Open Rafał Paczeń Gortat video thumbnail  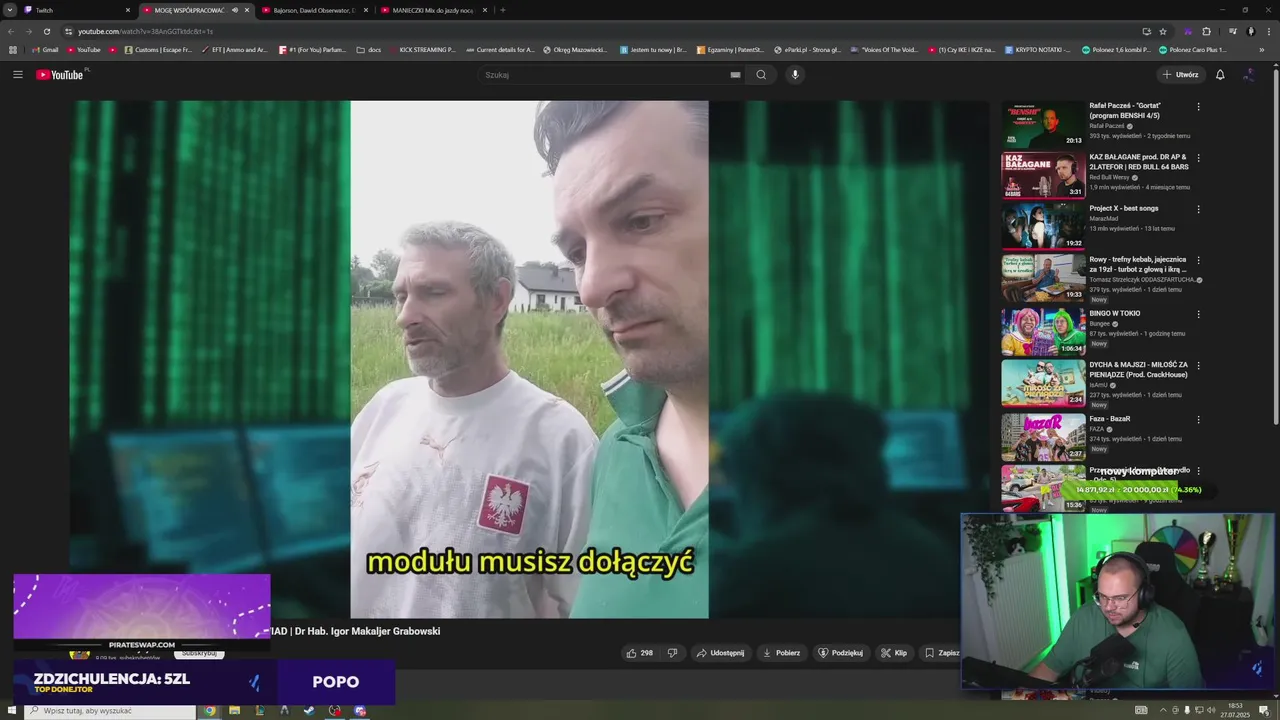click(x=1043, y=124)
